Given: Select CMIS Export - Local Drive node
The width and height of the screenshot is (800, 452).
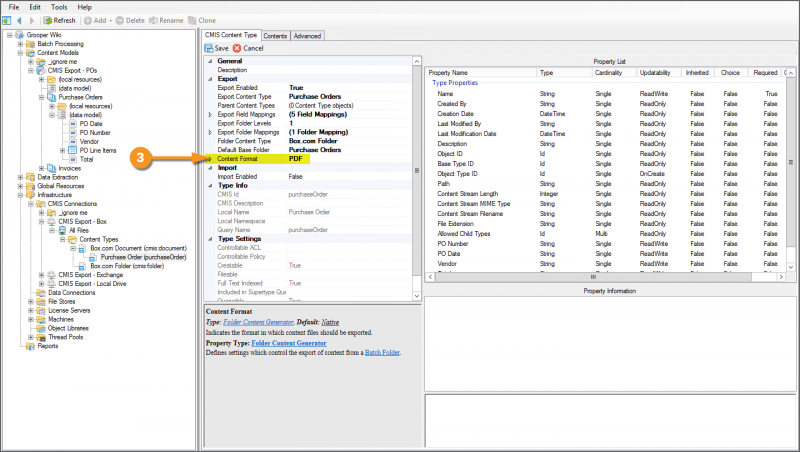Looking at the screenshot, I should [x=92, y=284].
